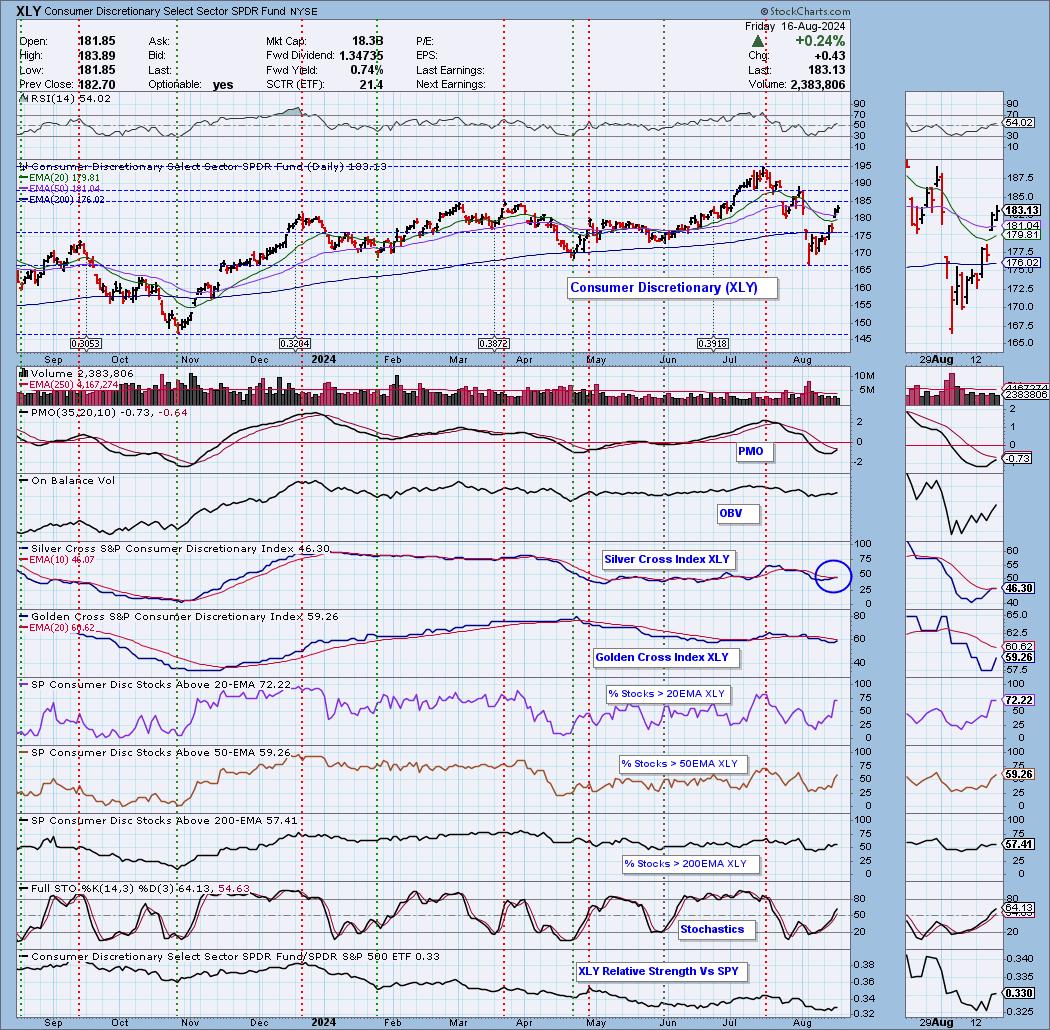The width and height of the screenshot is (1050, 1030).
Task: Click the 0.3204 dividend marker
Action: (x=295, y=344)
